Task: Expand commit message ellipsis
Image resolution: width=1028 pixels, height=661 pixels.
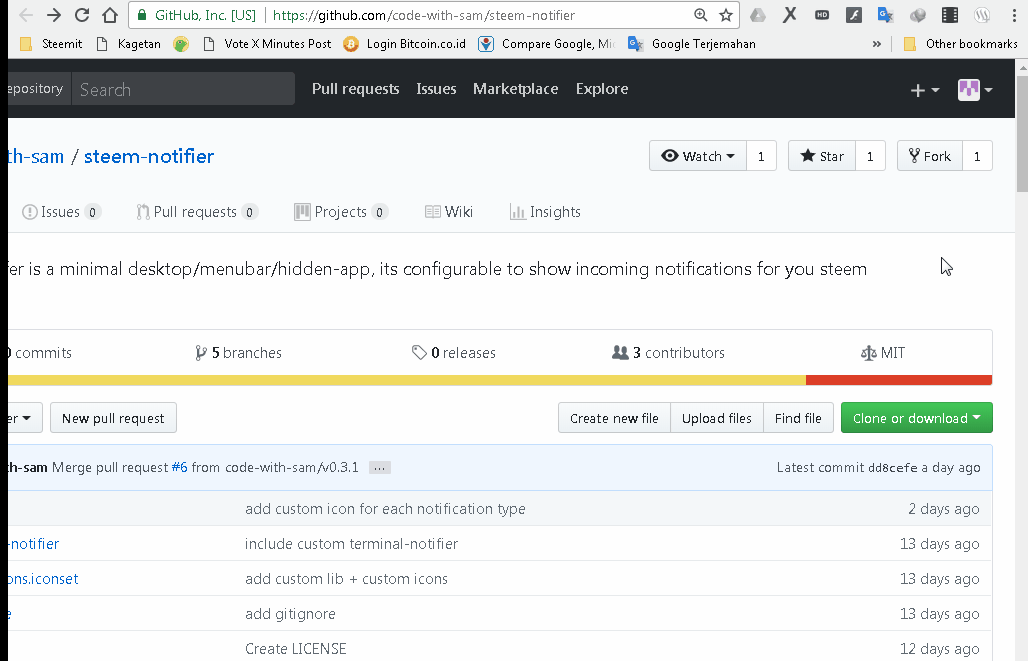Action: (380, 468)
